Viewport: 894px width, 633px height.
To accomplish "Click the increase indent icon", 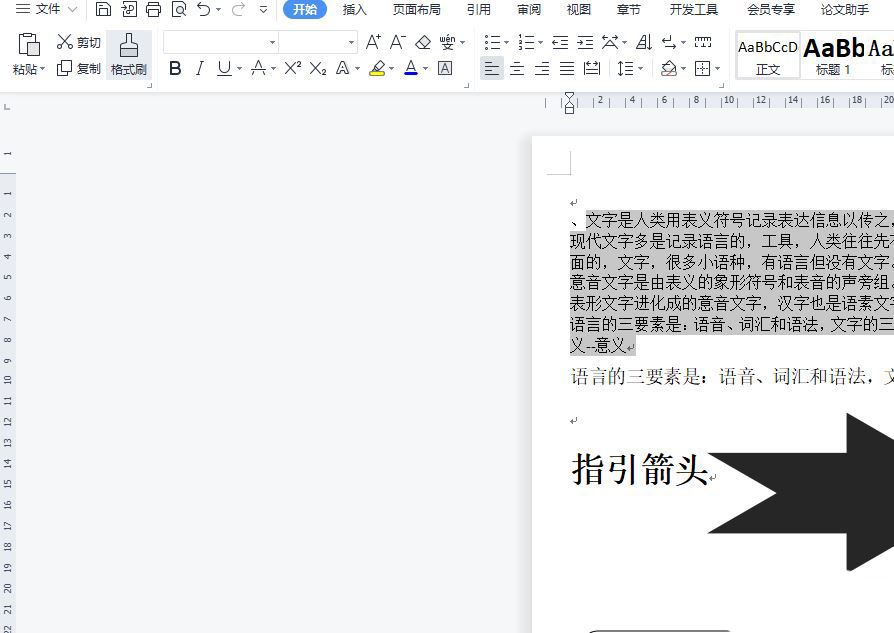I will click(585, 42).
